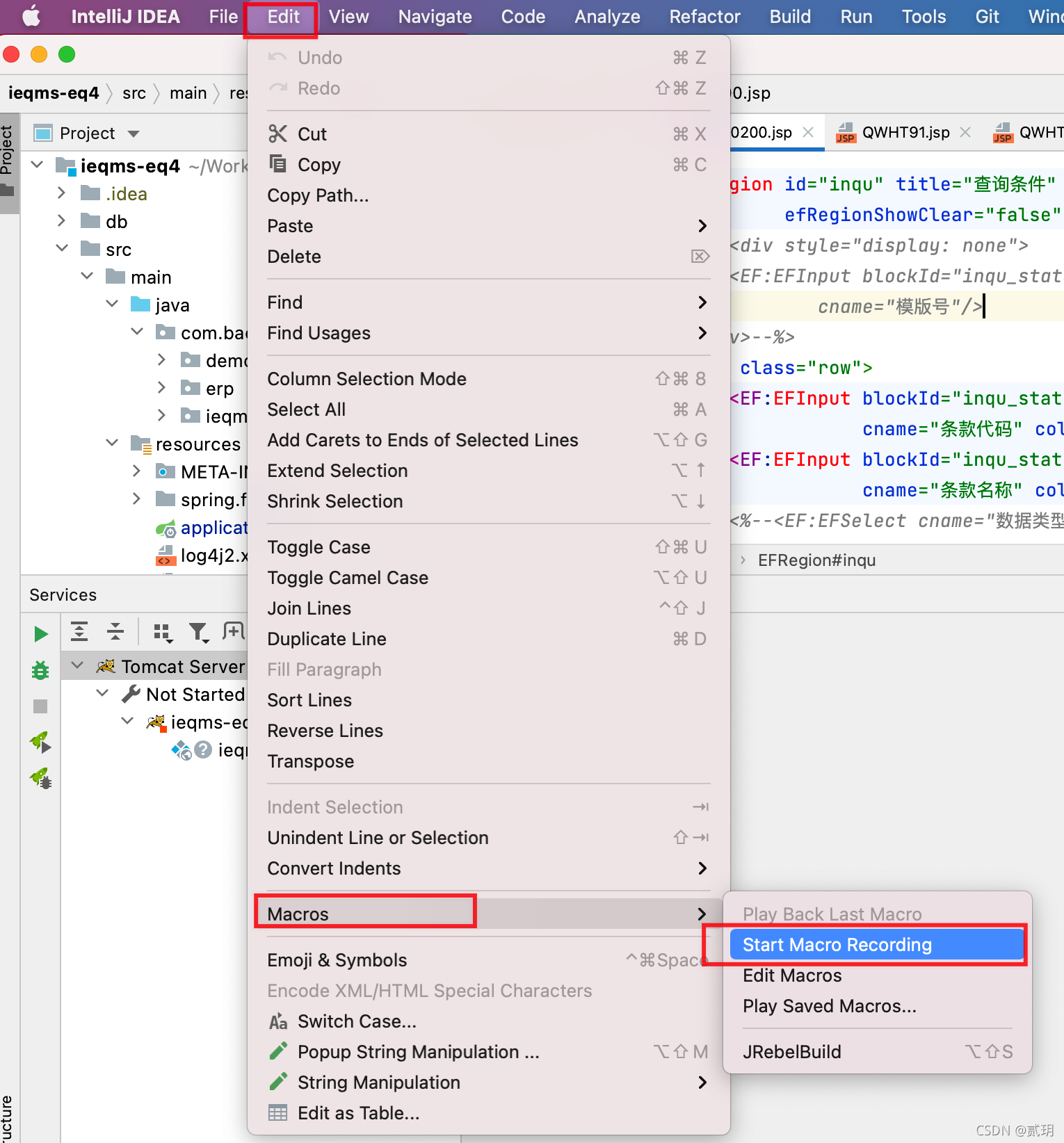The image size is (1064, 1143).
Task: Click the Debug bug icon in Services
Action: [x=40, y=670]
